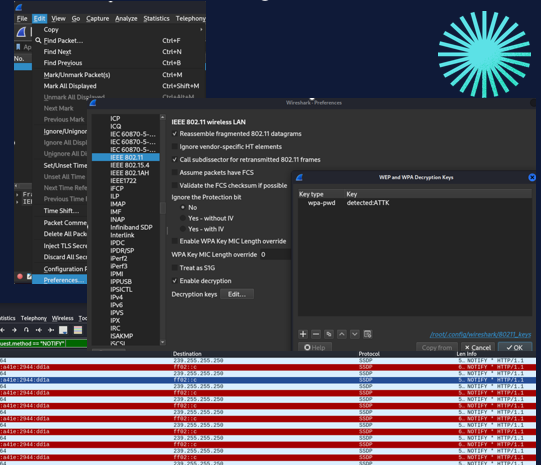The width and height of the screenshot is (541, 465).
Task: Select ISAKMP in the protocol list
Action: (x=122, y=336)
